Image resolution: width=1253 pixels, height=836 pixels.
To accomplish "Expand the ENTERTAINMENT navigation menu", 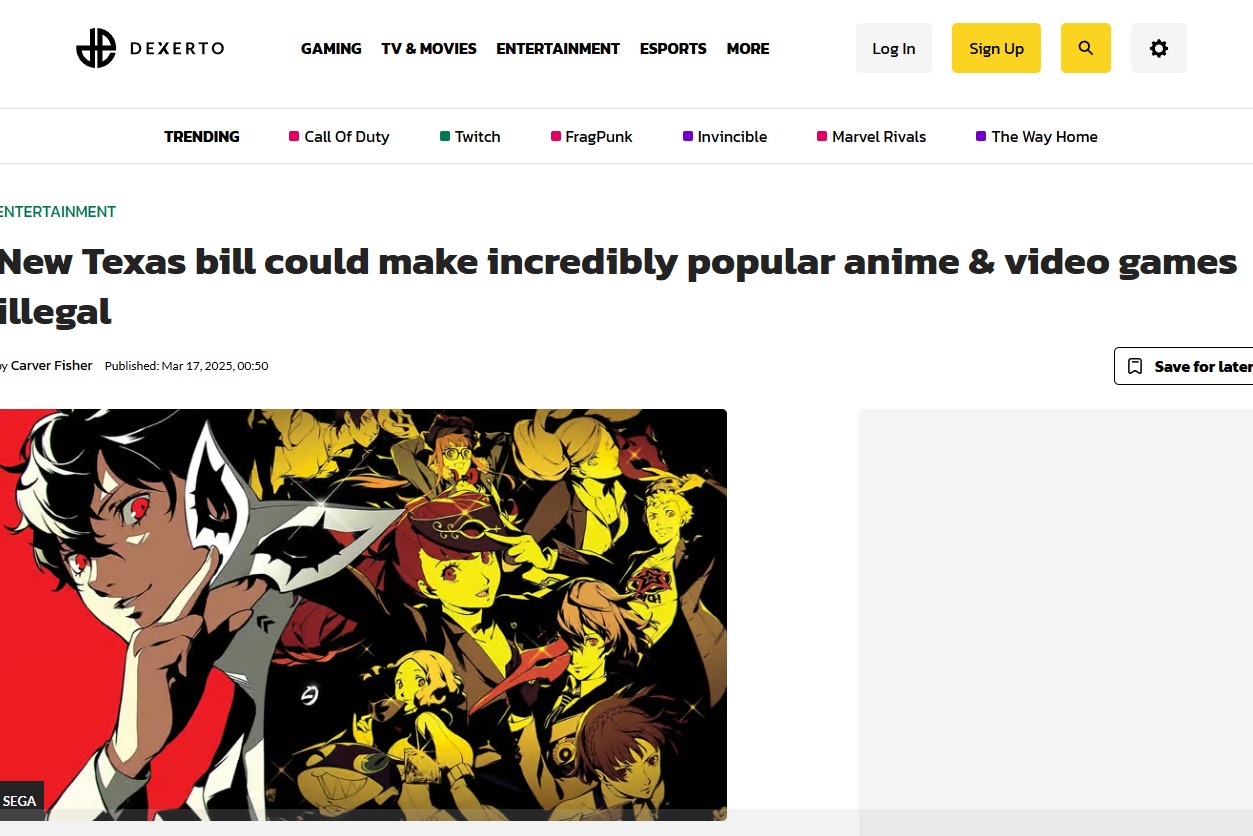I will pyautogui.click(x=558, y=48).
